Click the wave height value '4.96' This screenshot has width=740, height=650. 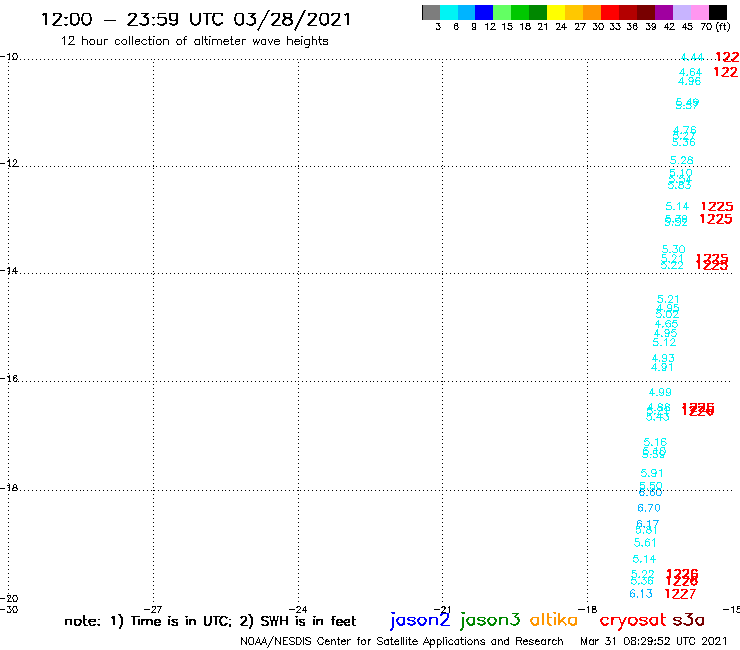[x=689, y=81]
